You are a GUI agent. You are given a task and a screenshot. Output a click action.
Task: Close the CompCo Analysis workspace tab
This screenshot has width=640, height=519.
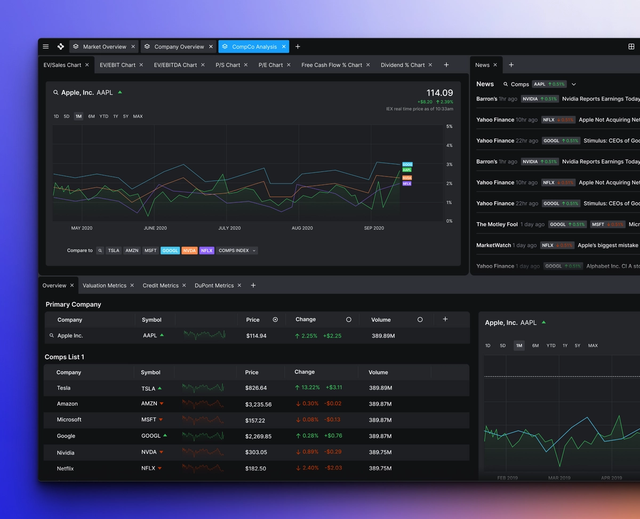[284, 47]
